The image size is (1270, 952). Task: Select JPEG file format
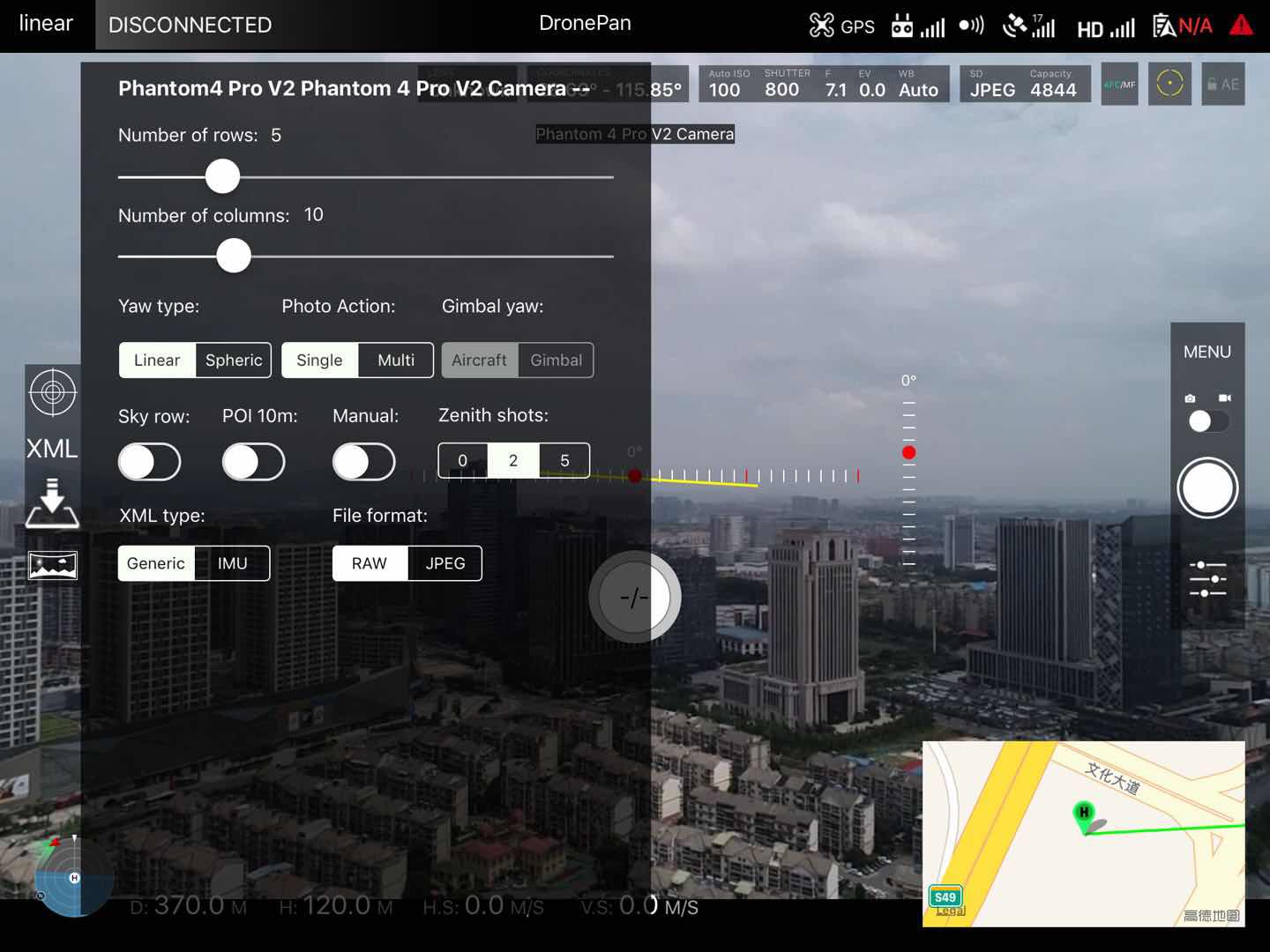pos(444,564)
